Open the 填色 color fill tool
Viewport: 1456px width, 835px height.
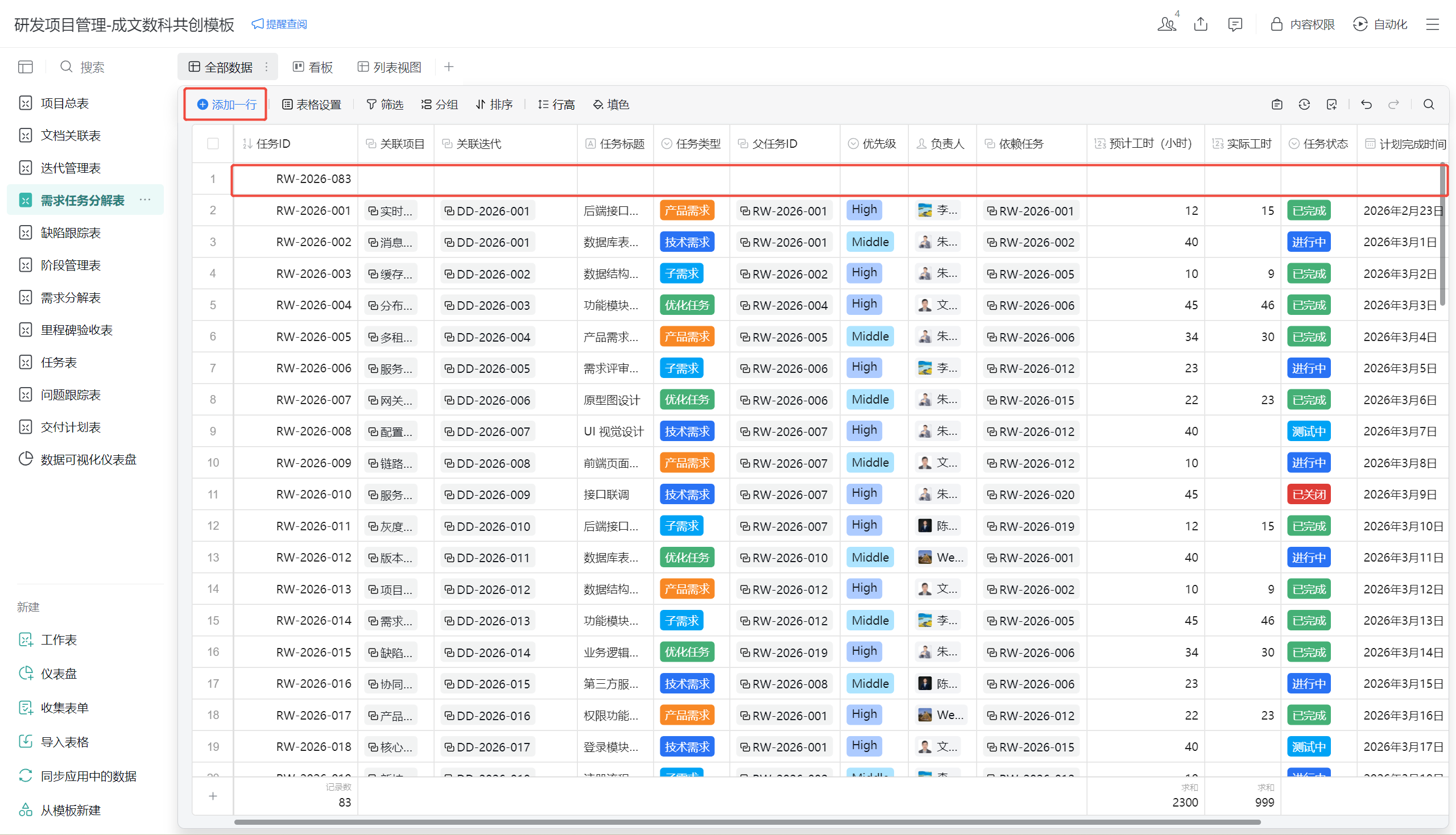pyautogui.click(x=611, y=105)
